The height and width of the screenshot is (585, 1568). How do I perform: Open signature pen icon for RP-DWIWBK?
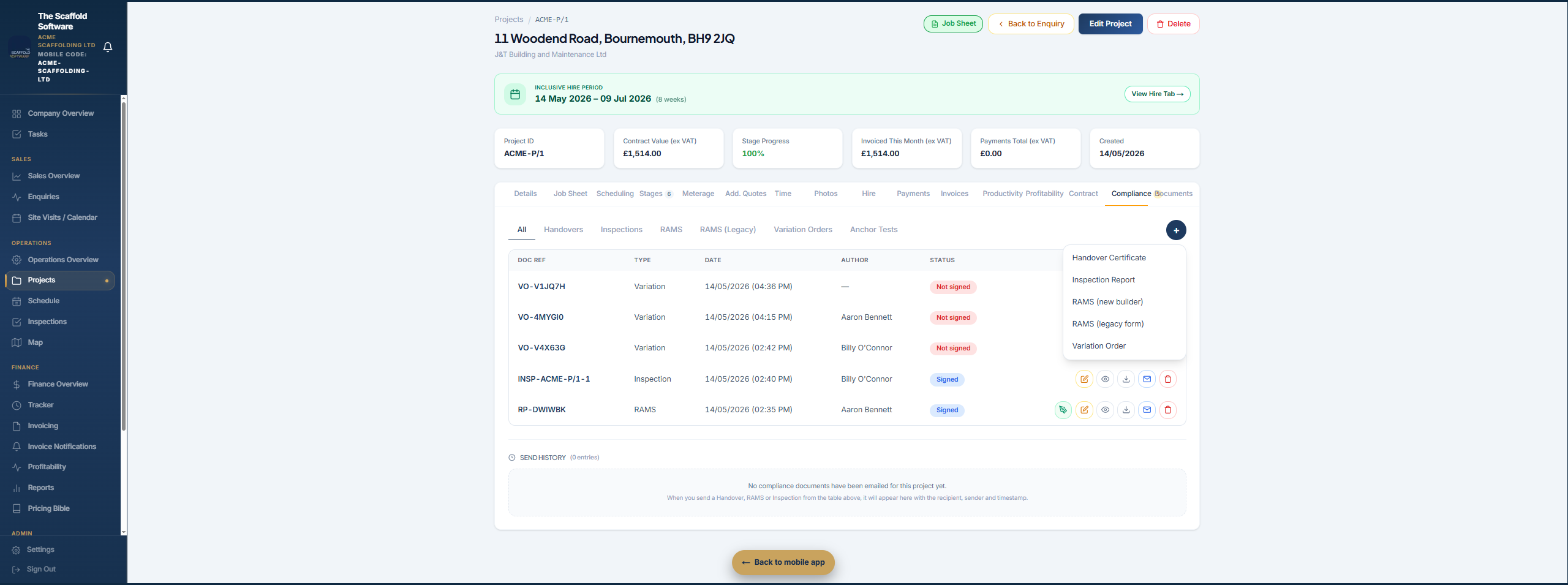(x=1063, y=410)
